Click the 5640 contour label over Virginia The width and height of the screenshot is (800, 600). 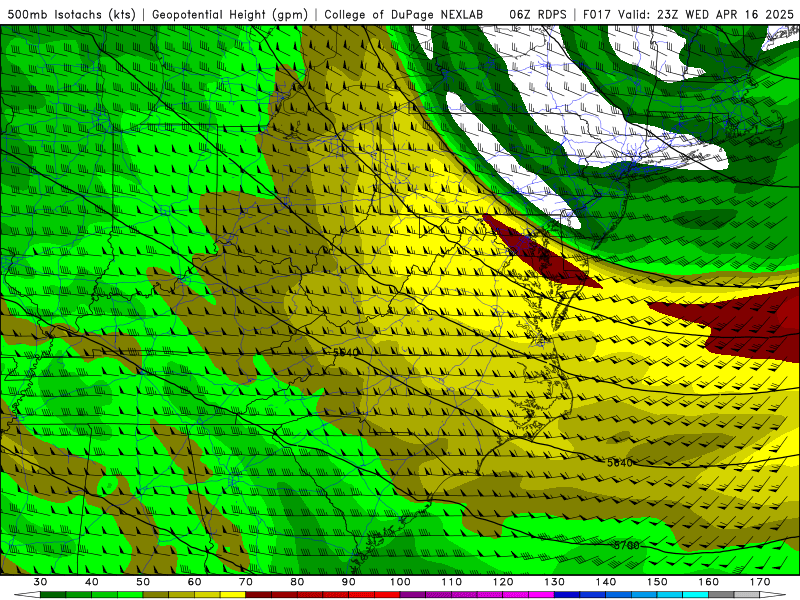346,352
